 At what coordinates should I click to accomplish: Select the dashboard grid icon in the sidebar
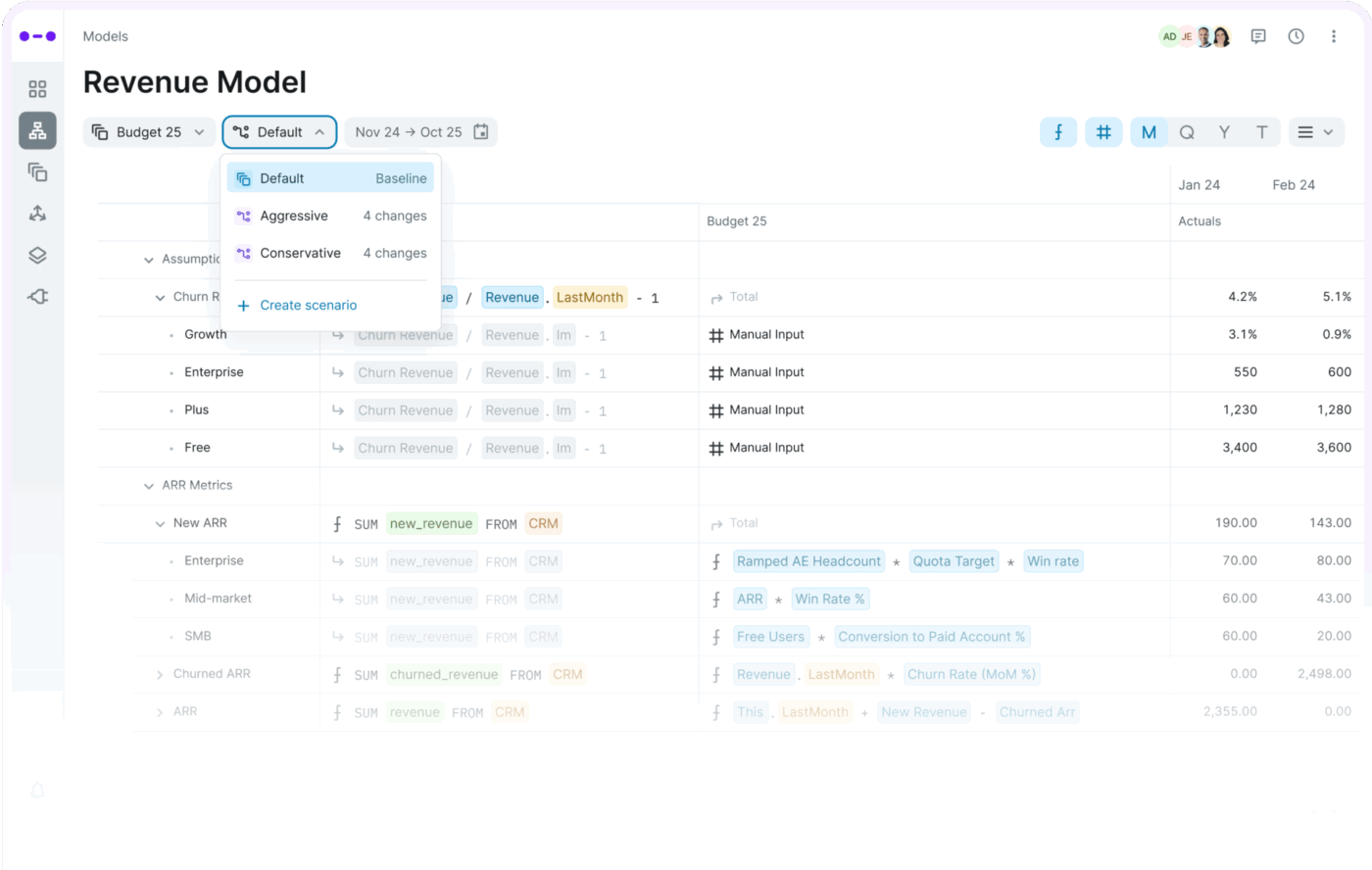[37, 88]
